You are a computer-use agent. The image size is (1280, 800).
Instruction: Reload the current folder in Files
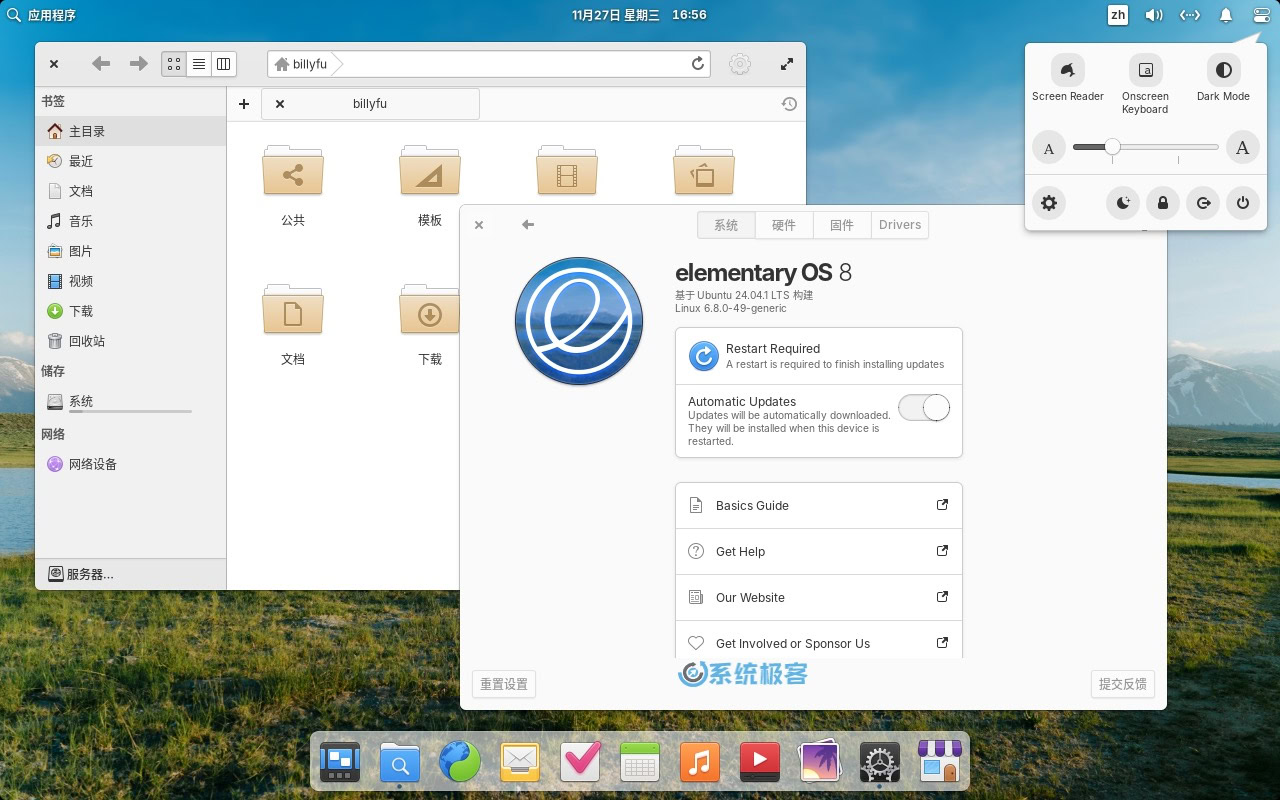click(698, 64)
